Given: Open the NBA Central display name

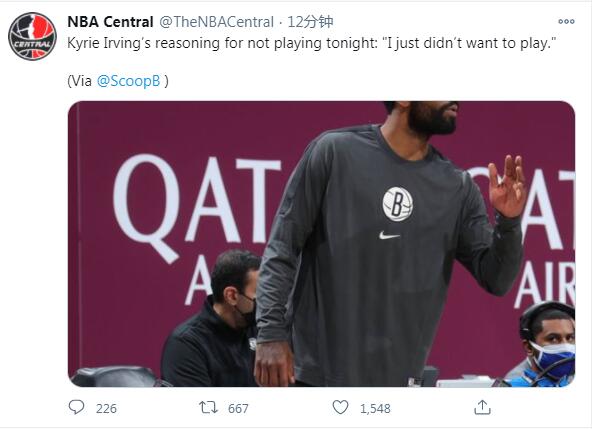Looking at the screenshot, I should [x=110, y=21].
